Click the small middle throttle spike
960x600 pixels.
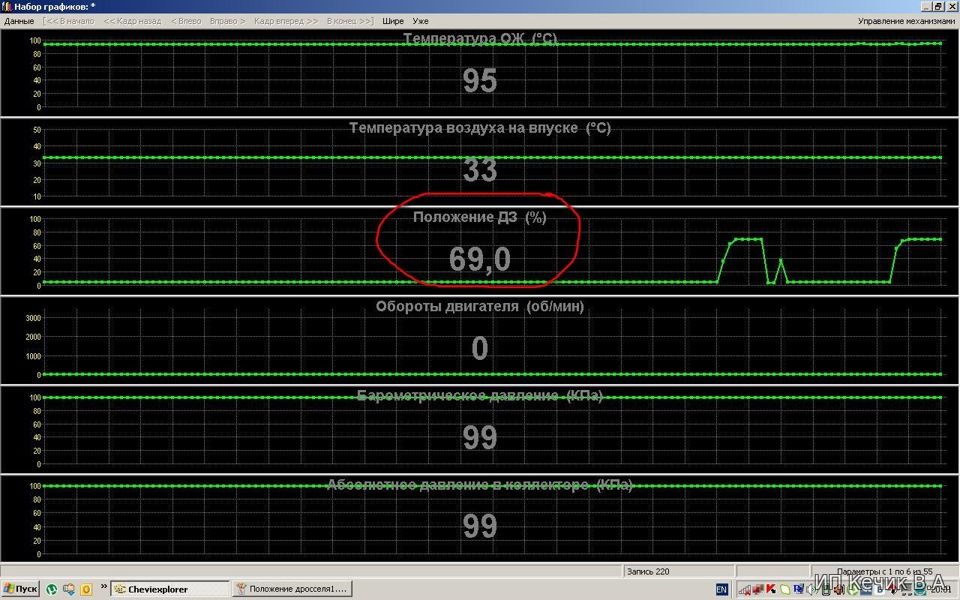(x=781, y=261)
